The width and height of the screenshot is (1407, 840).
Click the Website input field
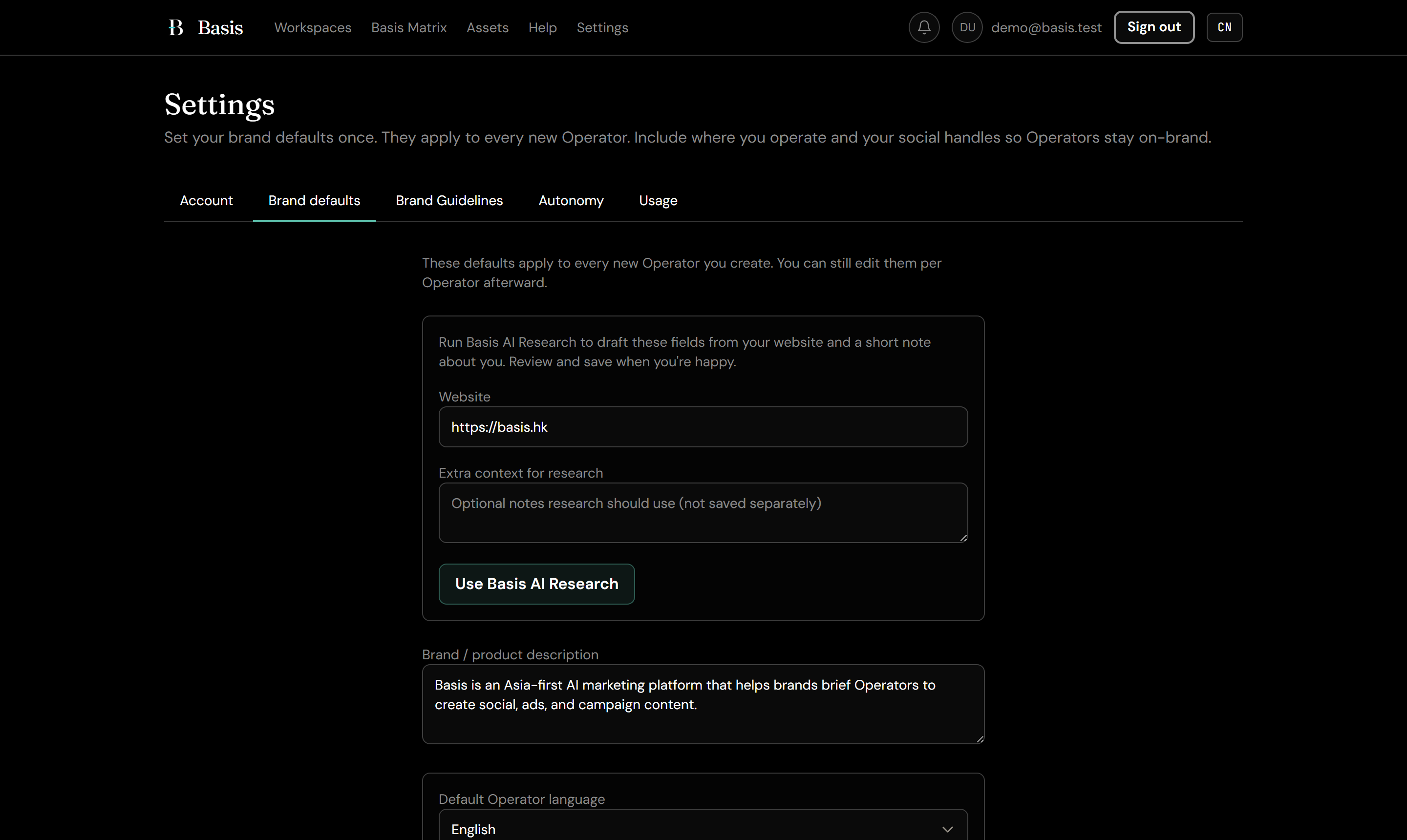coord(703,427)
